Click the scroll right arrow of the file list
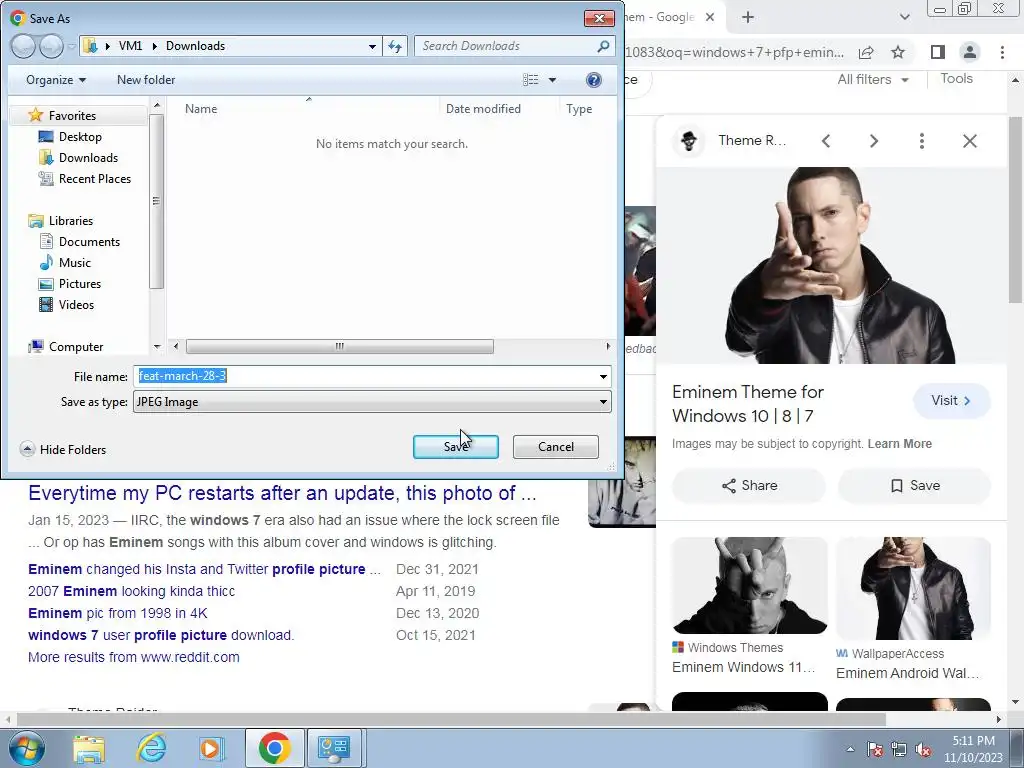This screenshot has height=768, width=1024. tap(608, 346)
